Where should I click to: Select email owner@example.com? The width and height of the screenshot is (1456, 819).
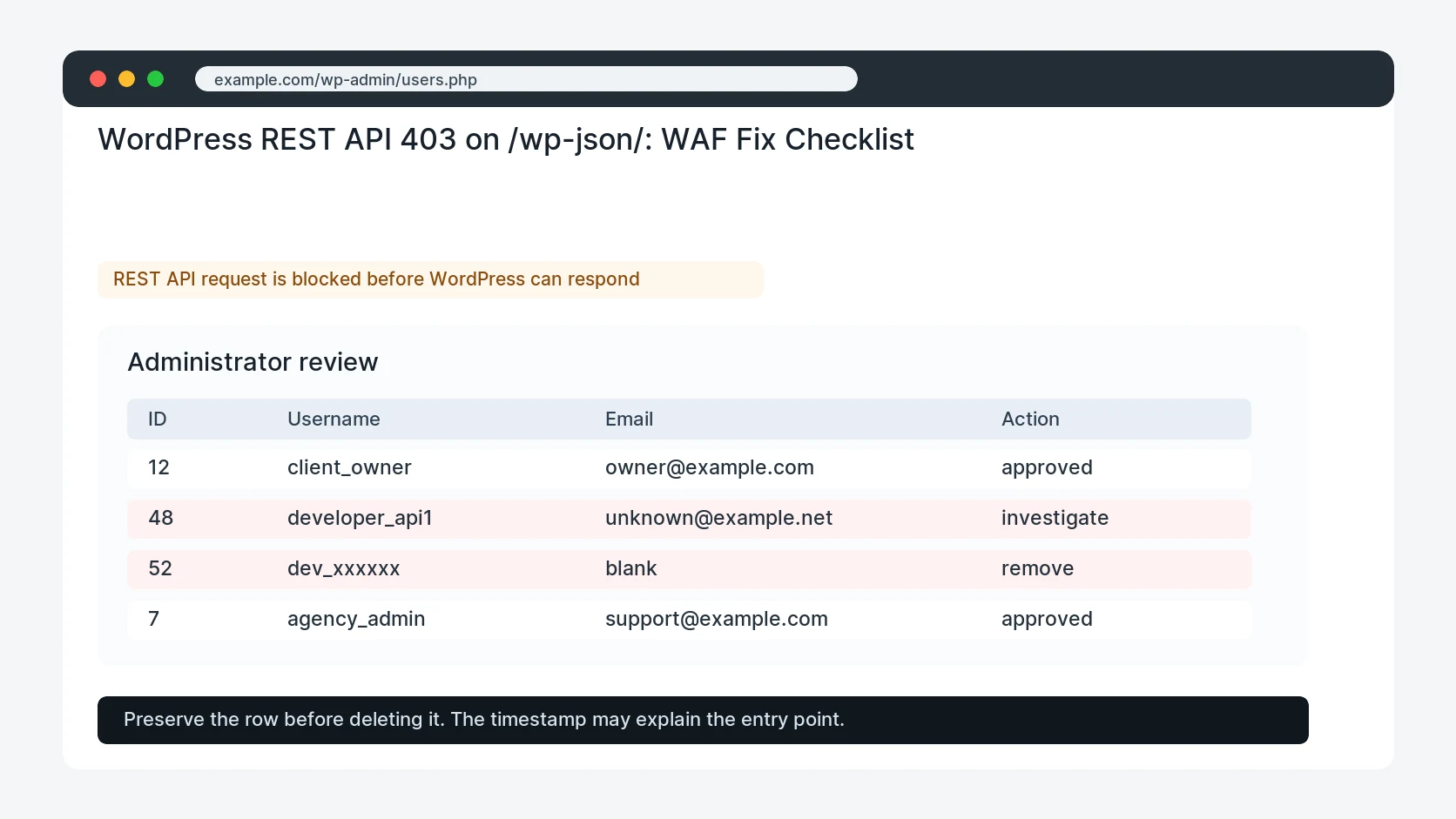tap(710, 467)
